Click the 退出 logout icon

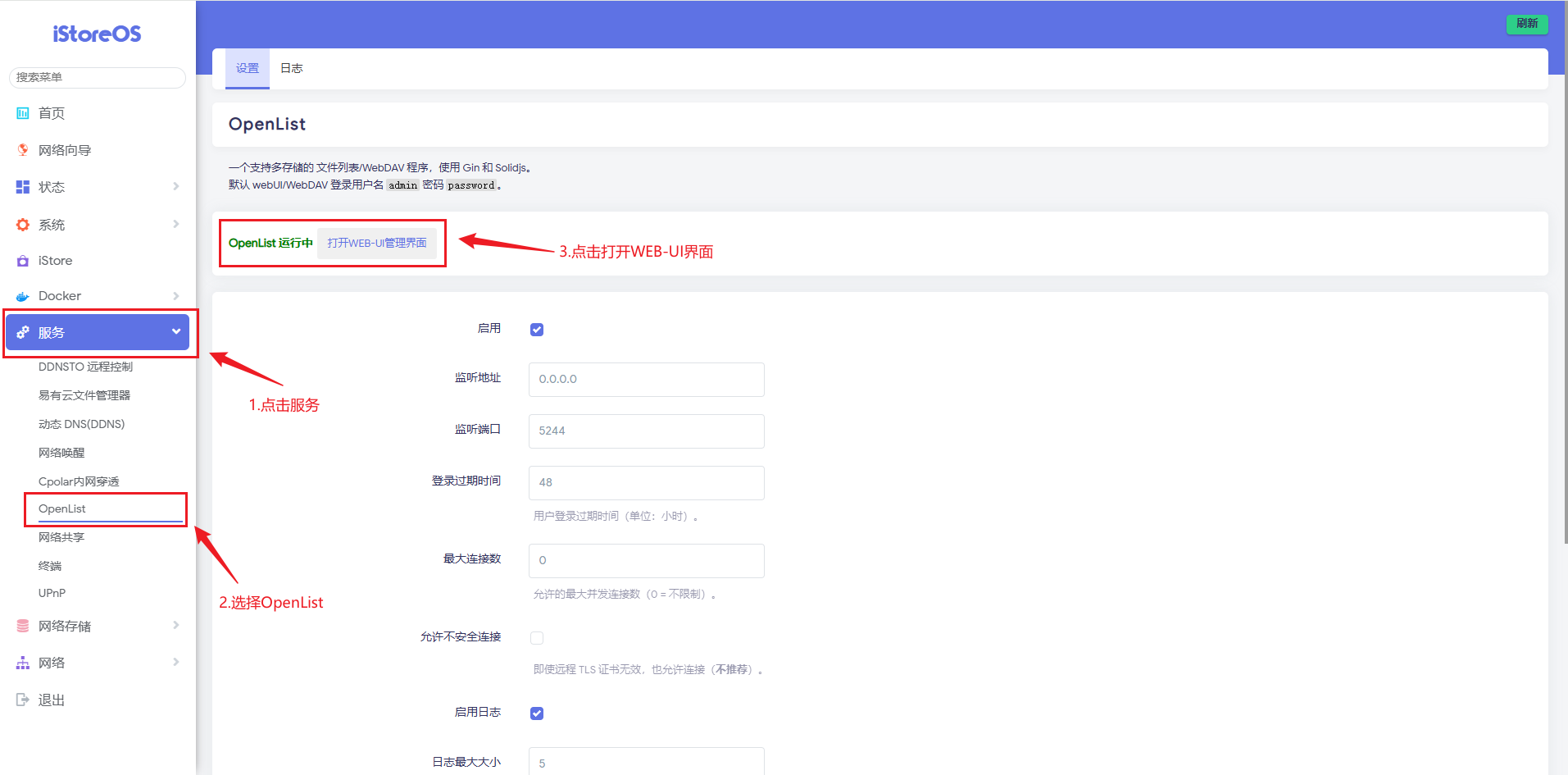23,700
